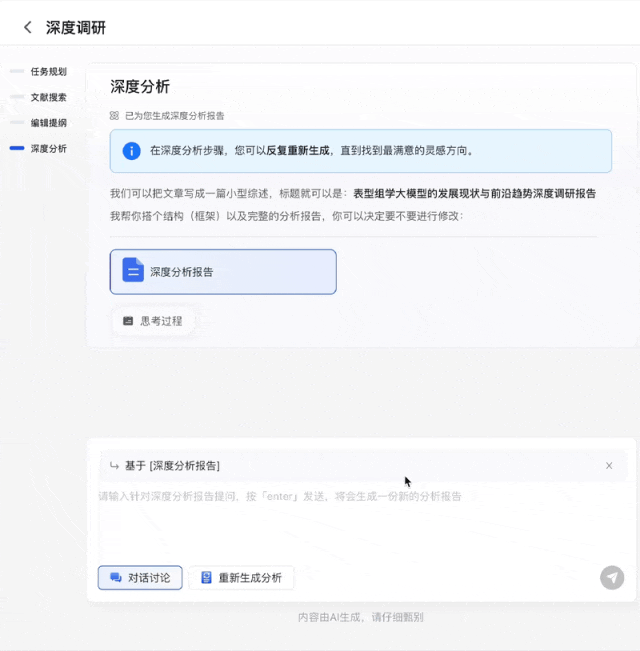Viewport: 640px width, 651px height.
Task: Switch to 对话讨论 mode
Action: (140, 578)
